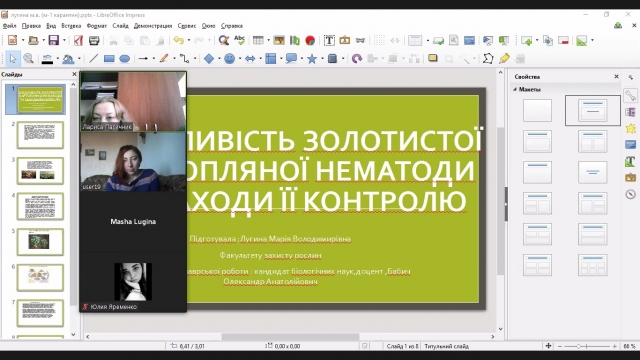Open Find and Replace icon
Image resolution: width=640 pixels, height=360 pixels.
[223, 40]
